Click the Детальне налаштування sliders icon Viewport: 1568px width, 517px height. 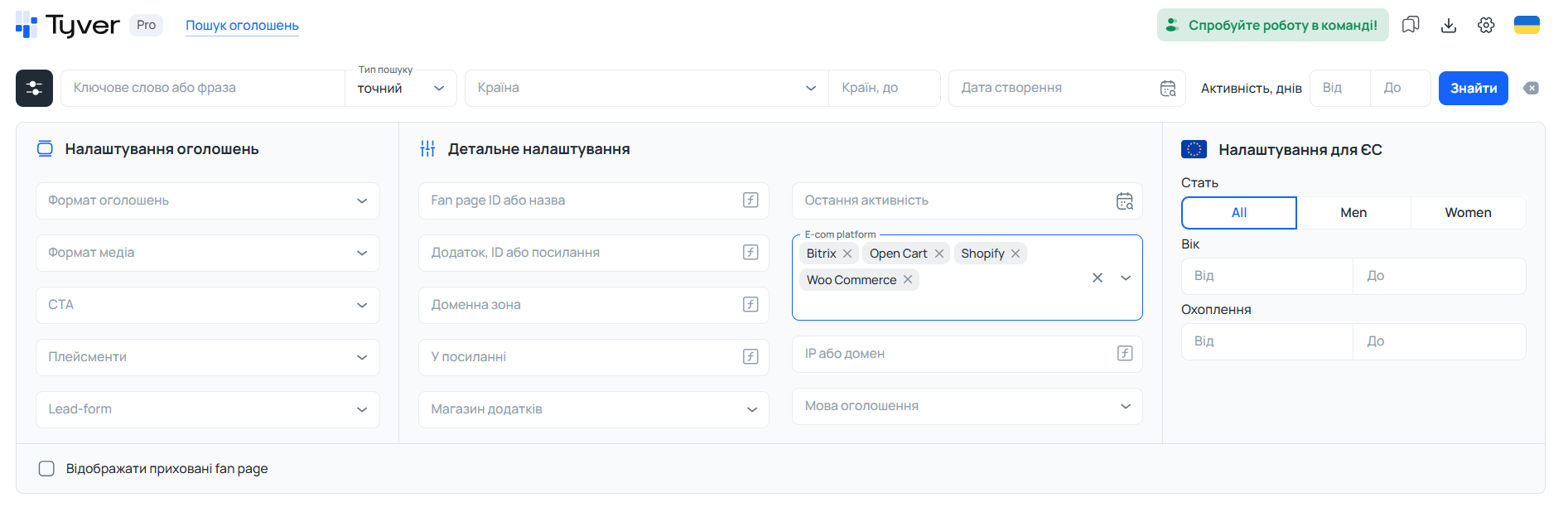(x=427, y=149)
